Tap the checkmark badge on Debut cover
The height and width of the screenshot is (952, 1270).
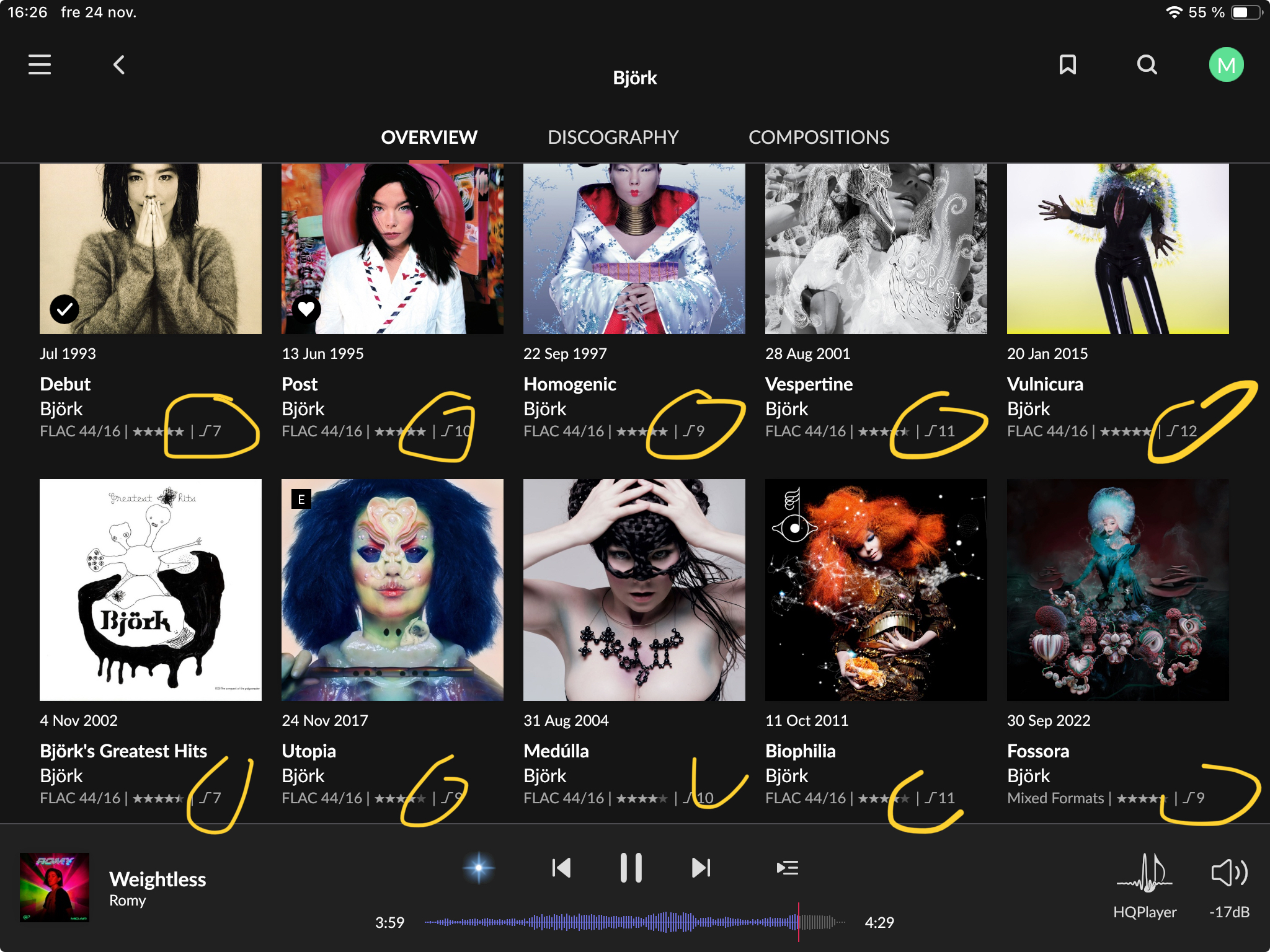[x=64, y=309]
